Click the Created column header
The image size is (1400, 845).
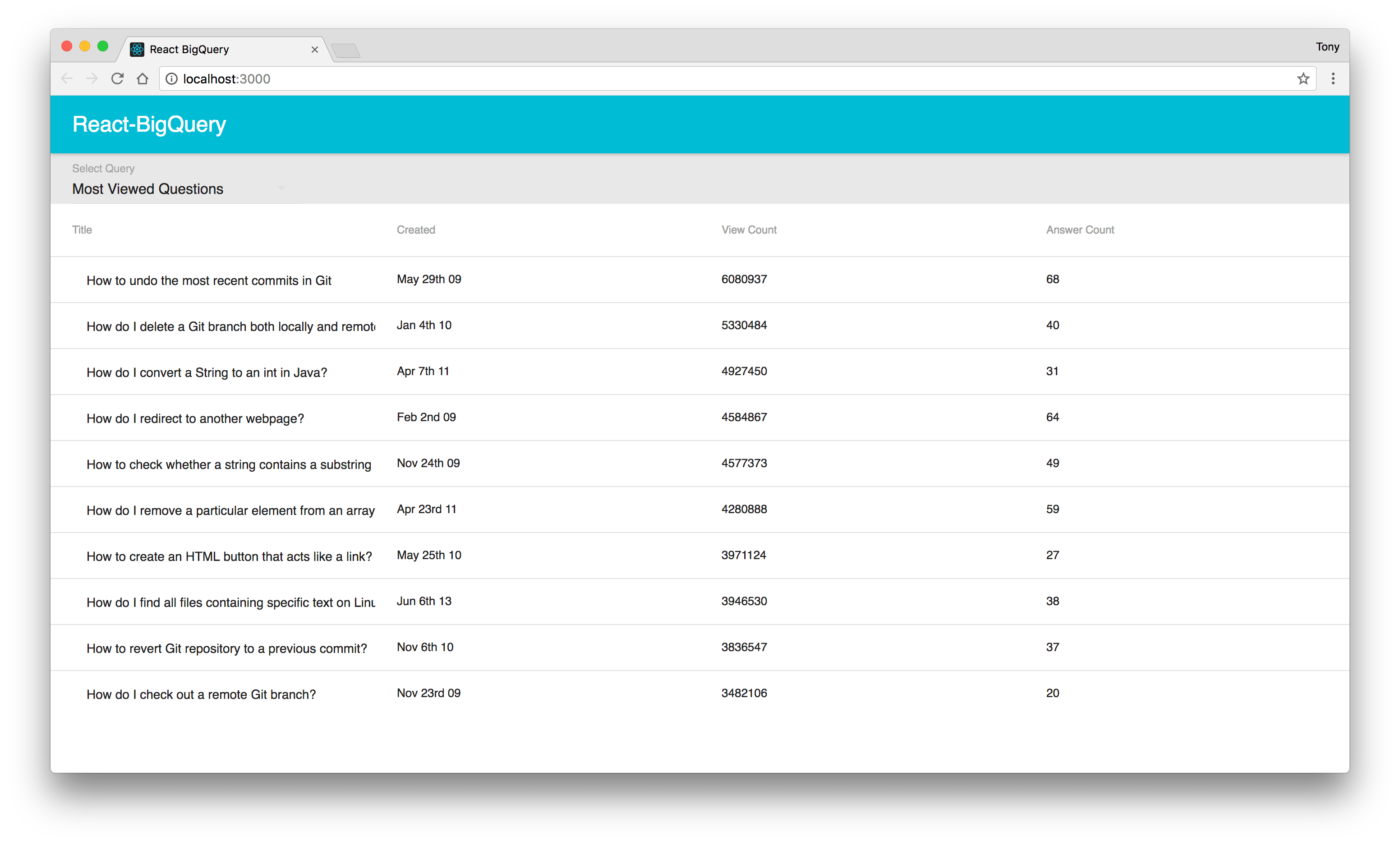415,230
